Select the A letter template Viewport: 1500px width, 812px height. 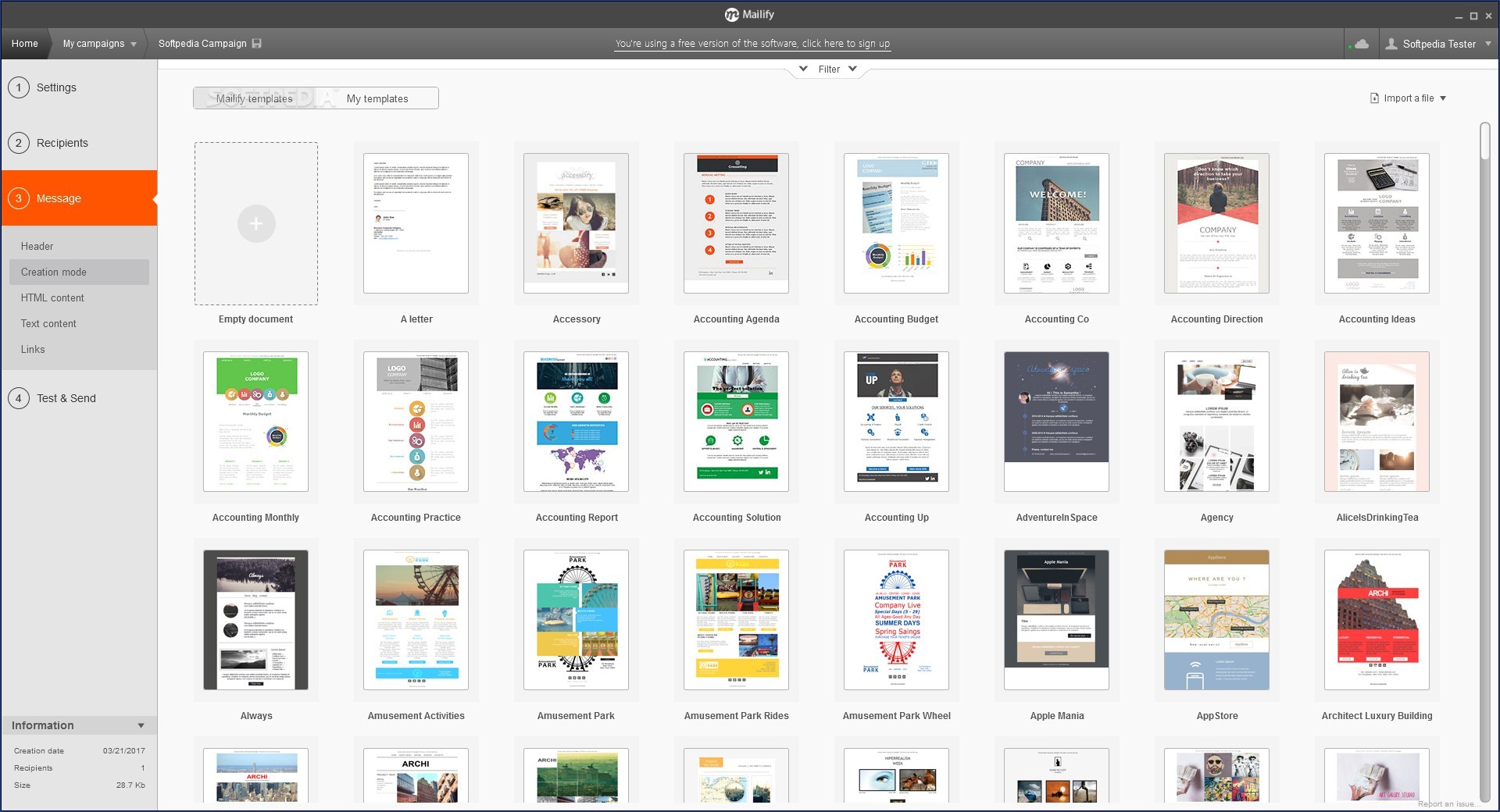pos(416,223)
